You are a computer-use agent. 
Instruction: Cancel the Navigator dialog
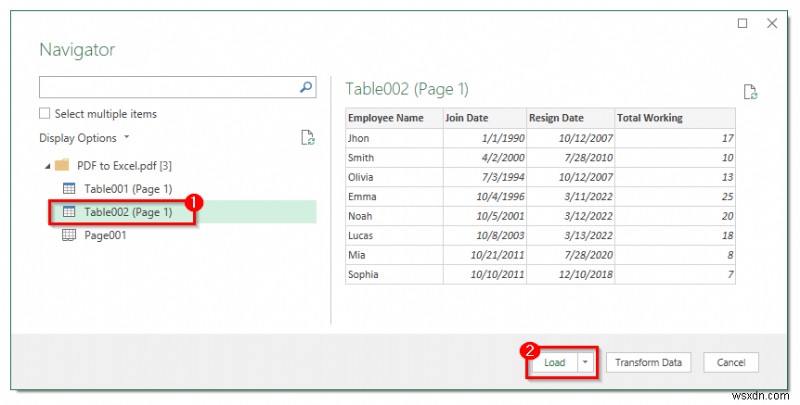tap(731, 362)
